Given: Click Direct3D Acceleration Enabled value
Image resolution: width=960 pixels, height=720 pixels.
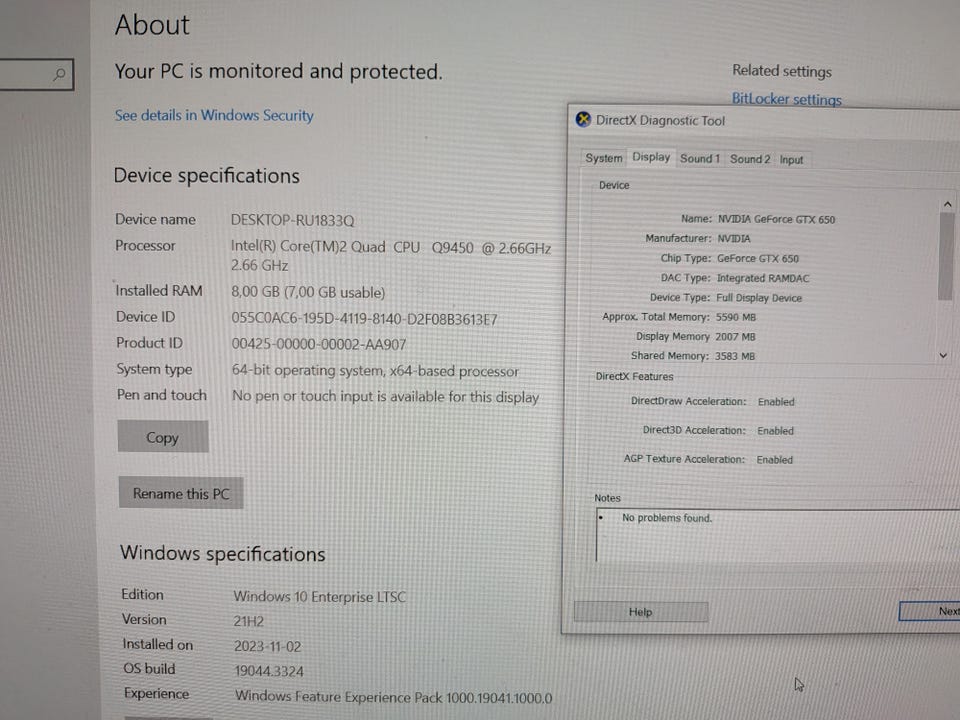Looking at the screenshot, I should 775,431.
